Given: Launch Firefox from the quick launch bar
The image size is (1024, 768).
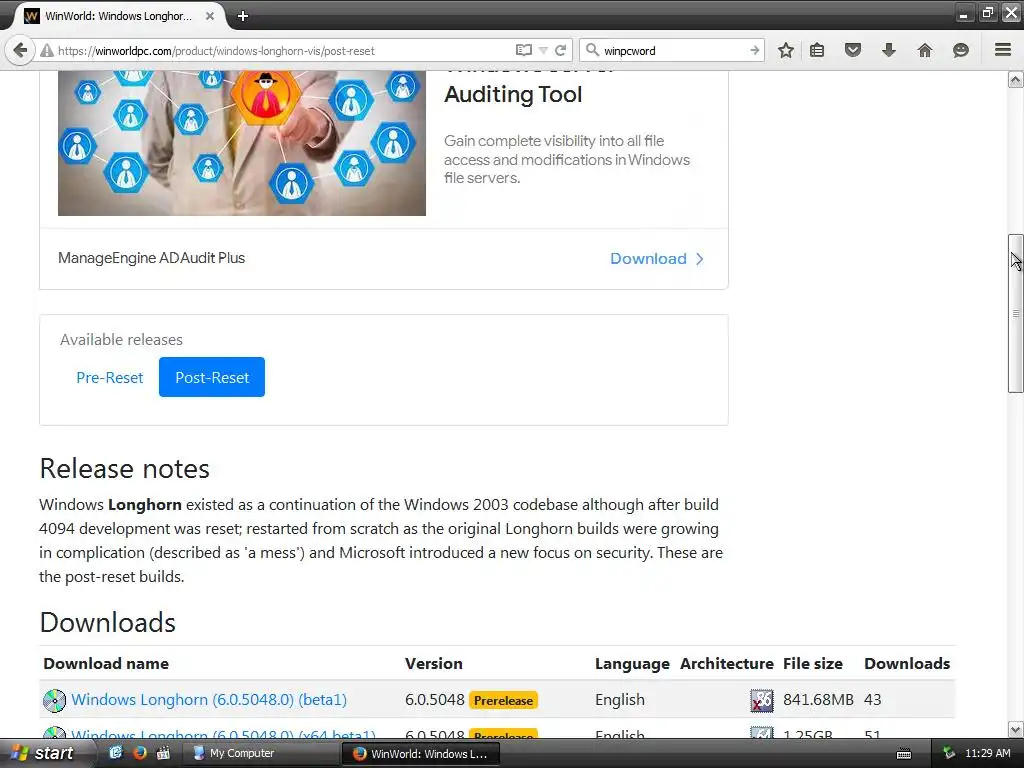Looking at the screenshot, I should [x=140, y=753].
